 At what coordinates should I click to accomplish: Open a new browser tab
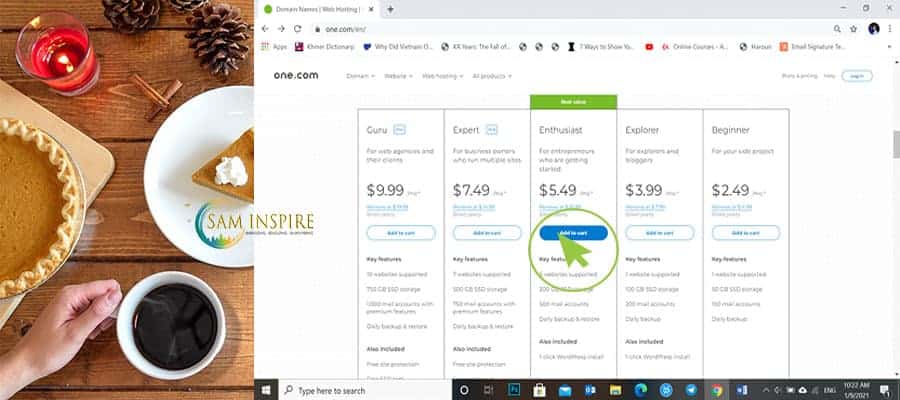click(x=390, y=9)
